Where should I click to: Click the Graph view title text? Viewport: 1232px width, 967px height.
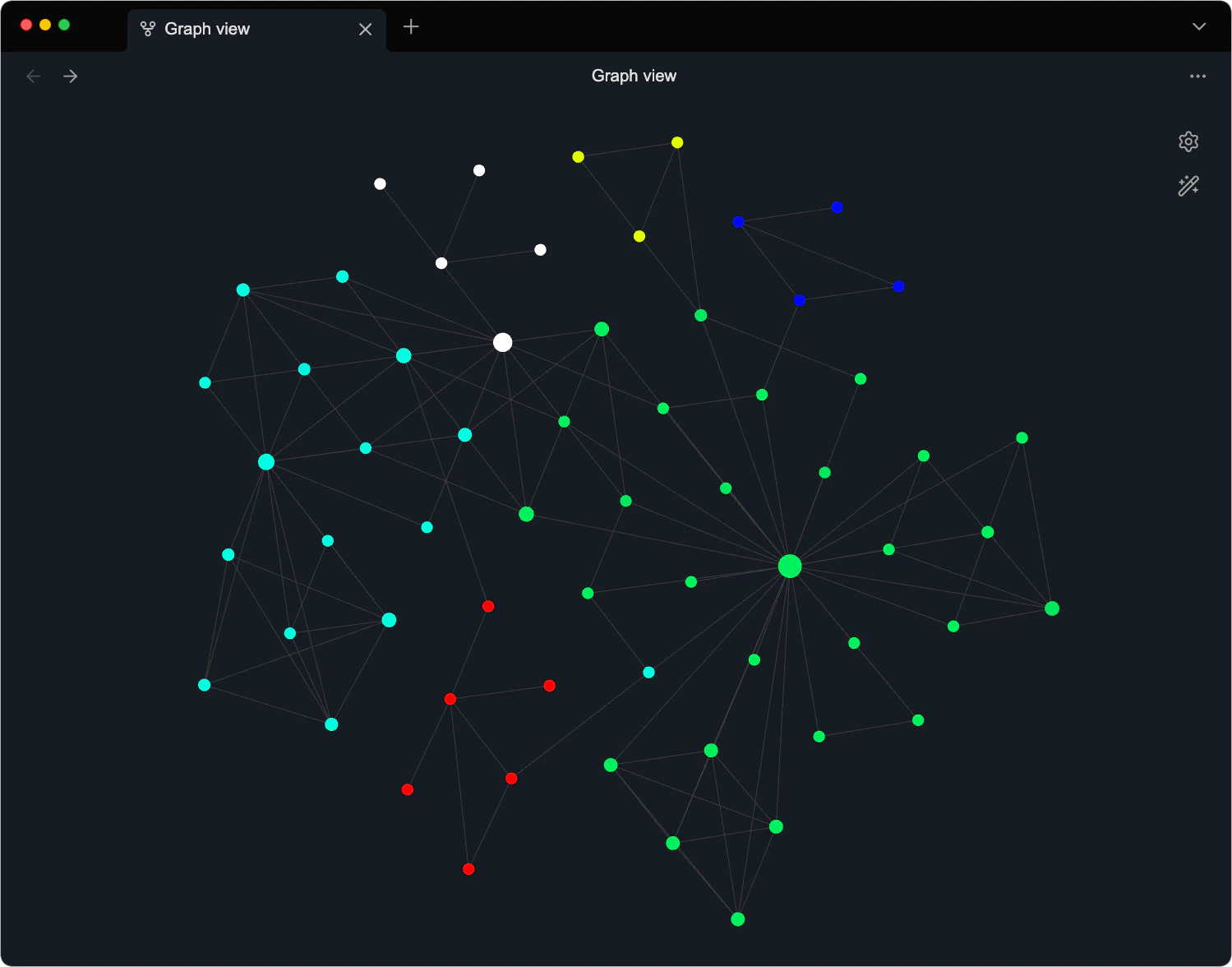(x=633, y=75)
